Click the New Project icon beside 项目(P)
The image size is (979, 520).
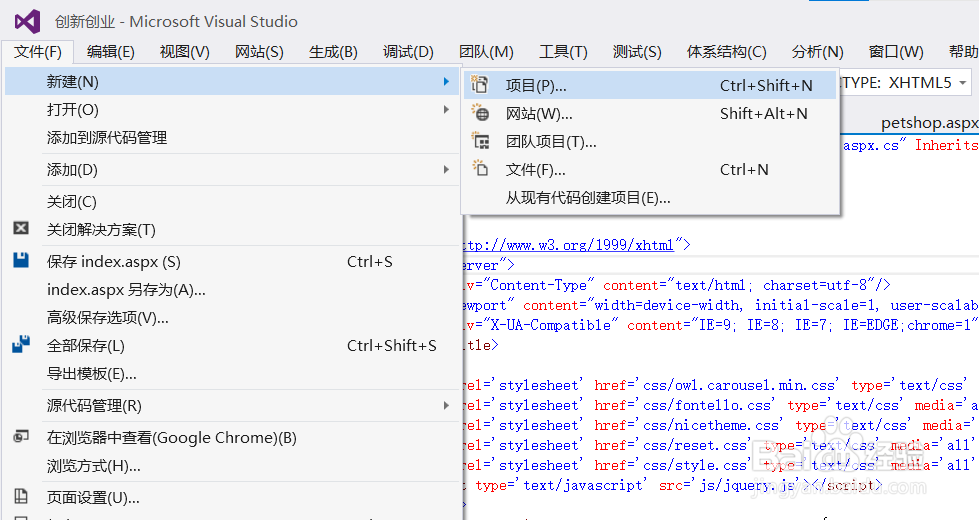pyautogui.click(x=480, y=84)
